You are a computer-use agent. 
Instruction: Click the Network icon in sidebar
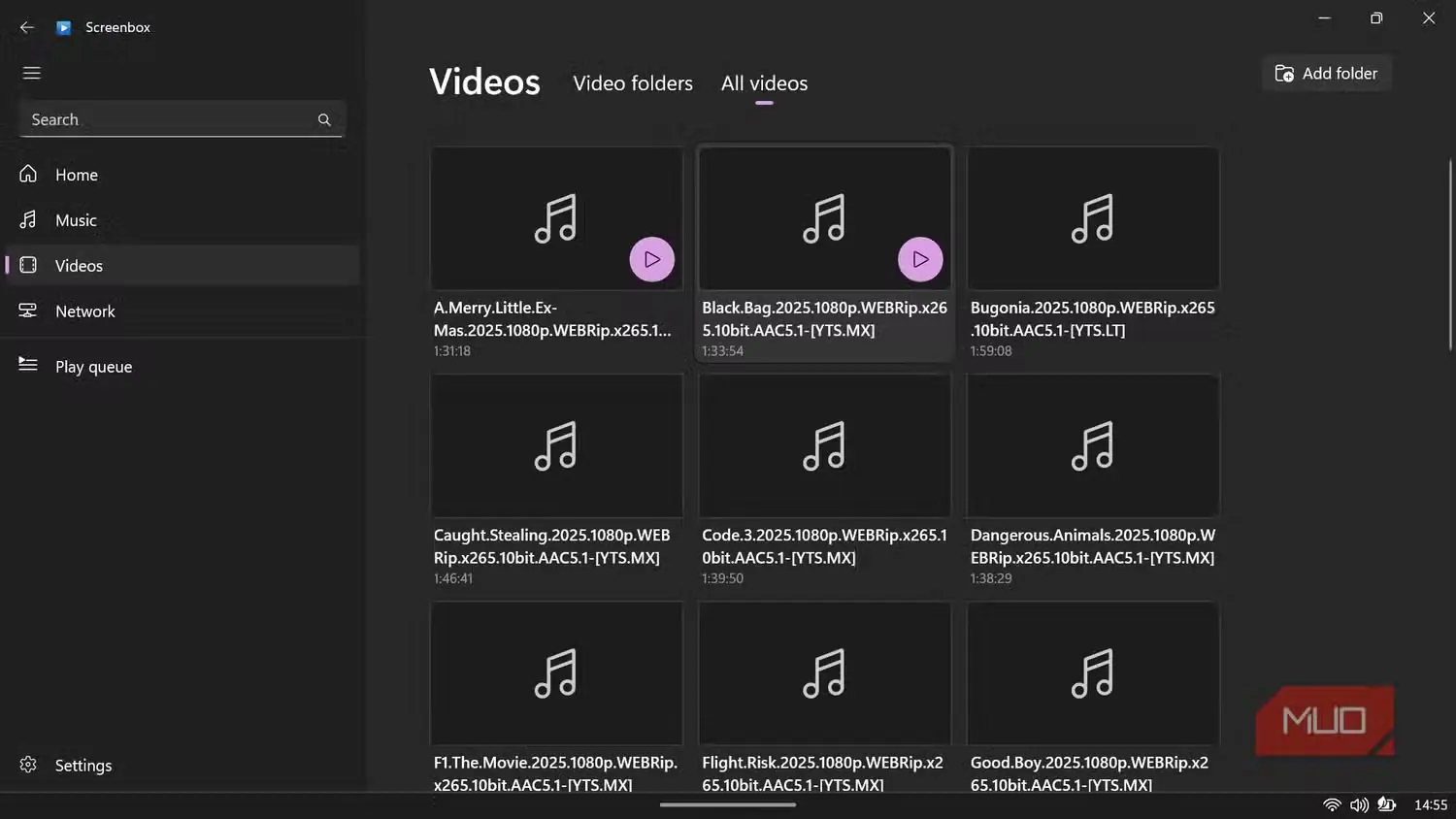coord(28,311)
